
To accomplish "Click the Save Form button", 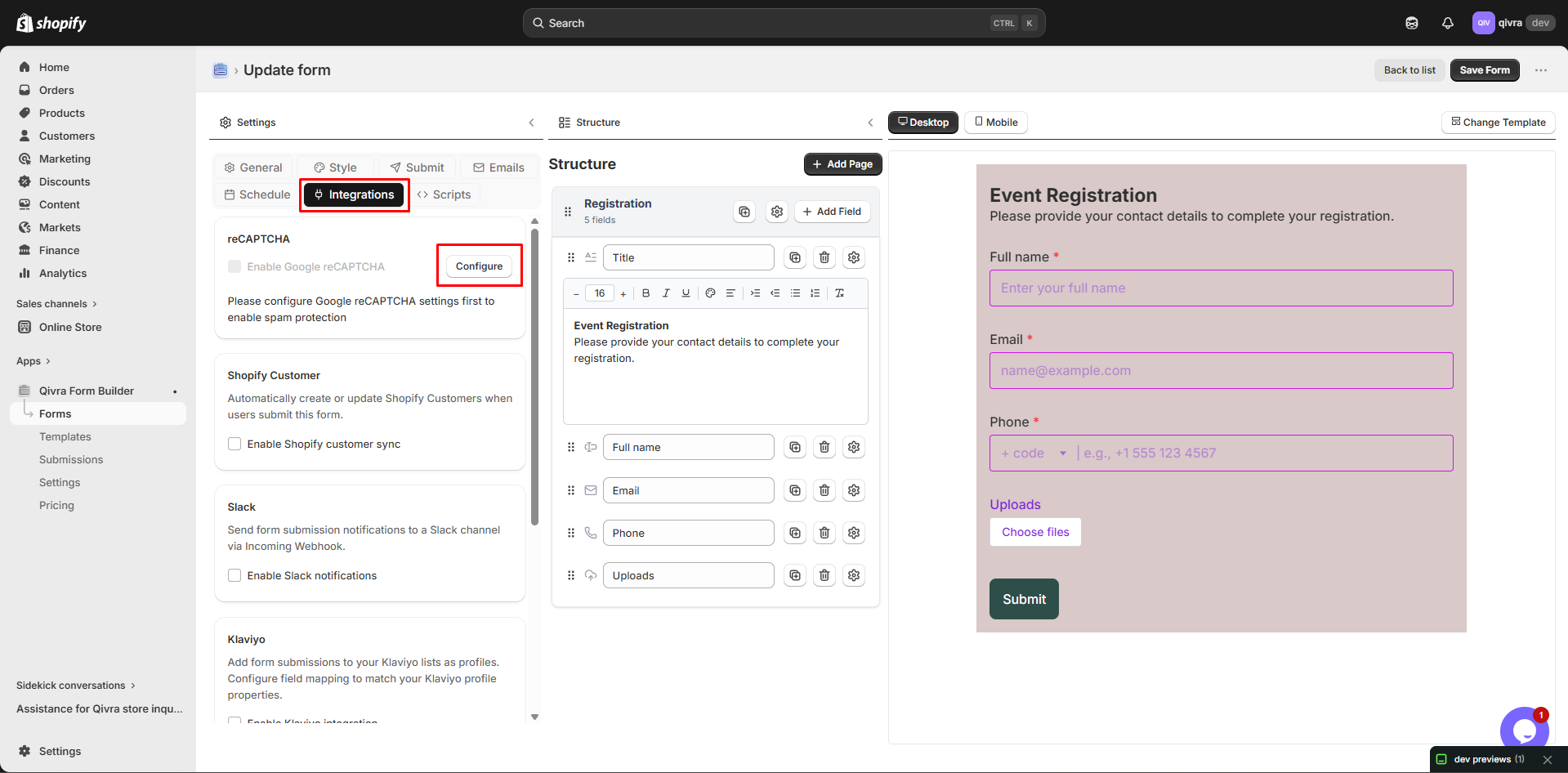I will pyautogui.click(x=1485, y=70).
